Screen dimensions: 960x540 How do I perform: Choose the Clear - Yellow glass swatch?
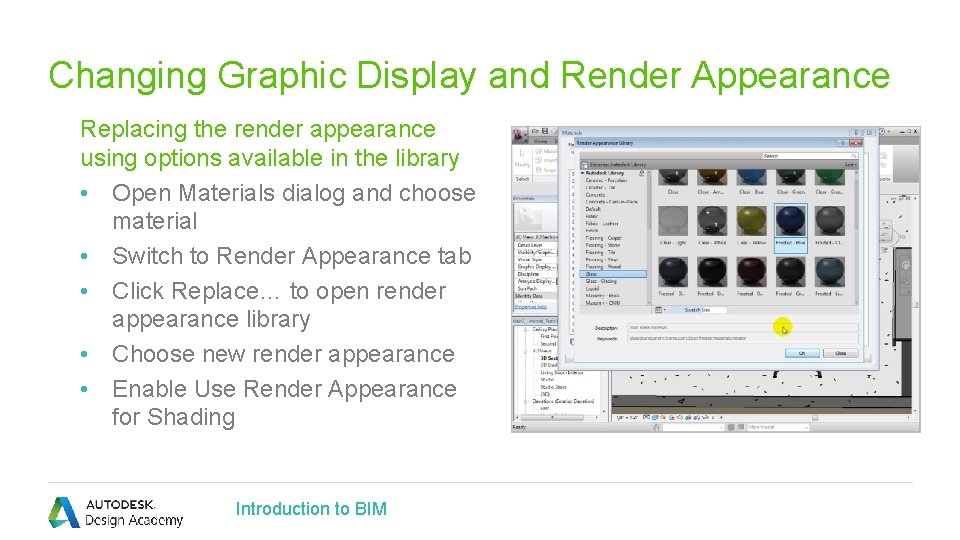click(751, 225)
